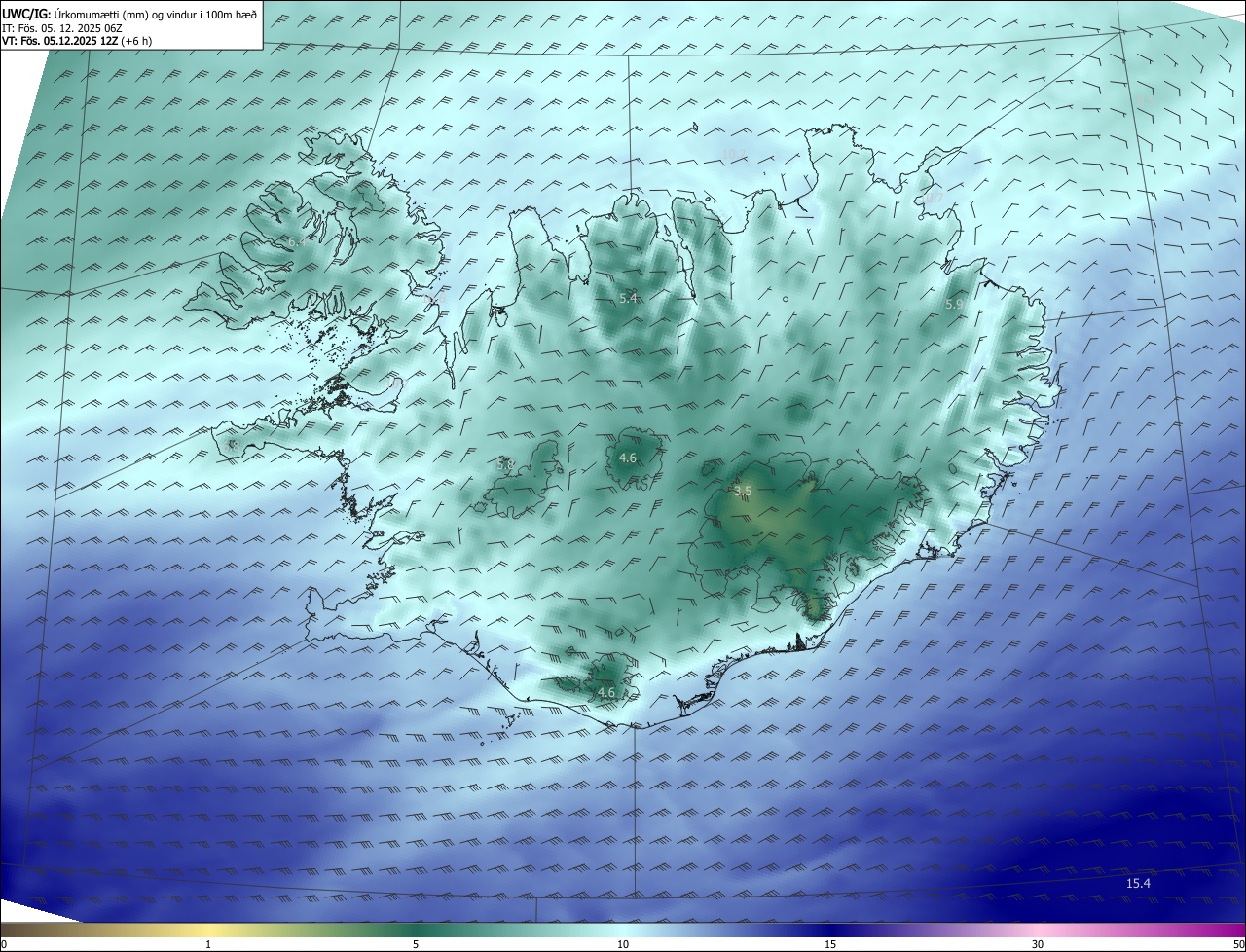The image size is (1246, 952).
Task: Click the title line "UWC/IG: Úrkomumætti (mm) og vindur í 100m hæð"
Action: 129,14
